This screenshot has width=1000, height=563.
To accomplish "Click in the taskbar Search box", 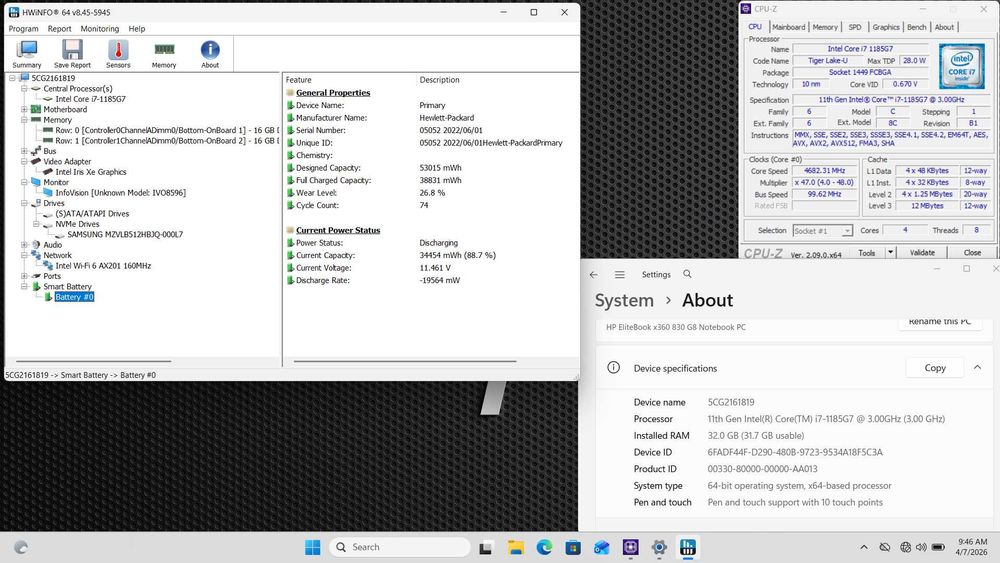I will (400, 547).
